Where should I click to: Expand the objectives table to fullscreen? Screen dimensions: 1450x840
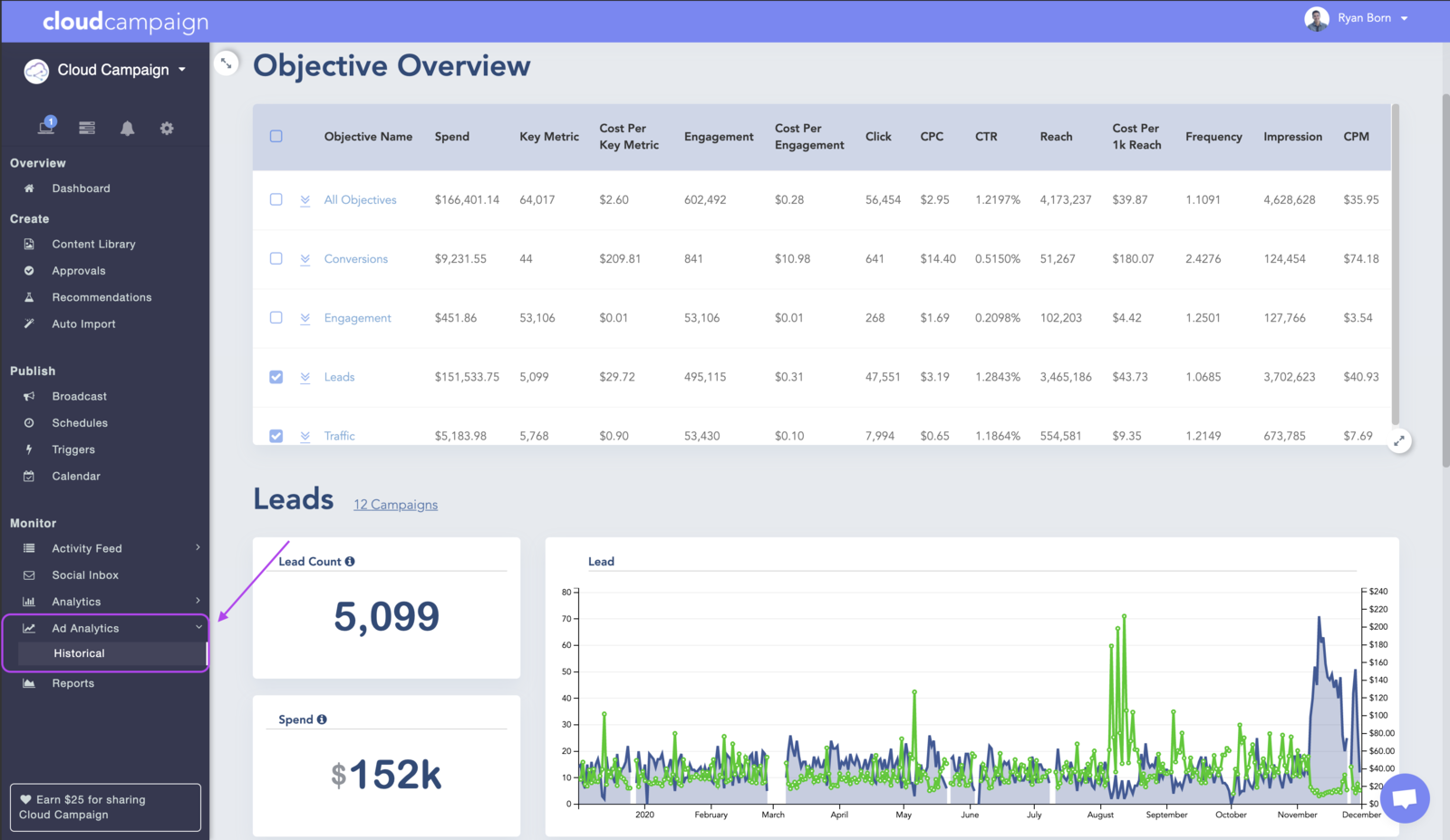tap(1399, 441)
